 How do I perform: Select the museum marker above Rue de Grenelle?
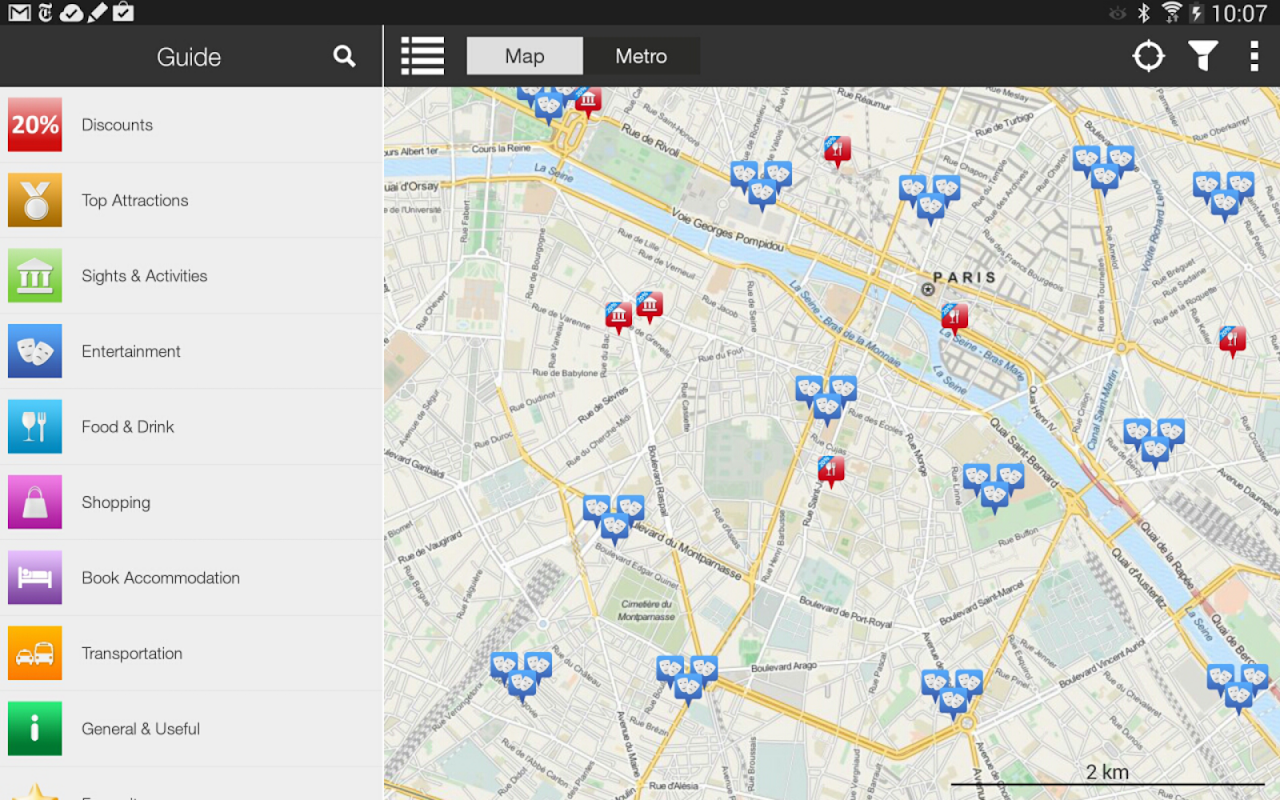pyautogui.click(x=649, y=307)
